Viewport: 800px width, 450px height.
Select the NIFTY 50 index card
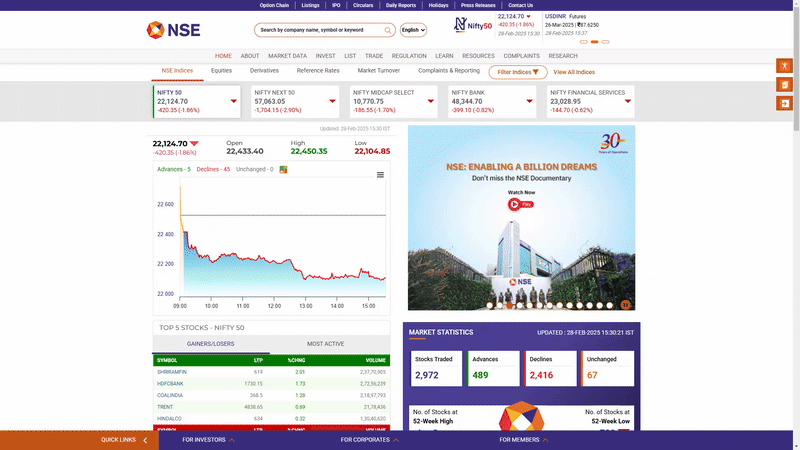coord(196,102)
